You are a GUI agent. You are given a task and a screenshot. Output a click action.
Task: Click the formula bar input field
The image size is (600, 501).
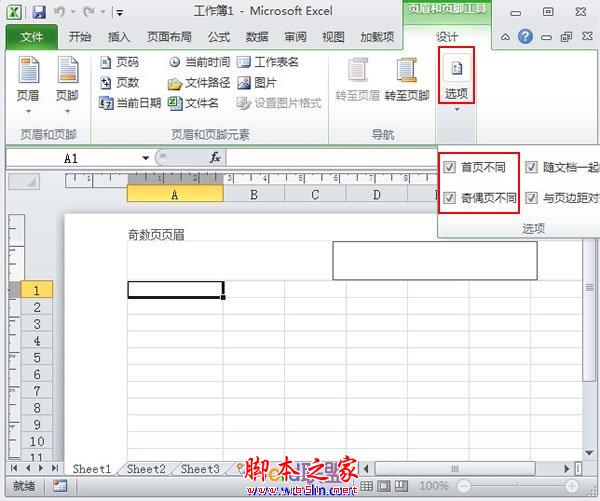(x=331, y=157)
